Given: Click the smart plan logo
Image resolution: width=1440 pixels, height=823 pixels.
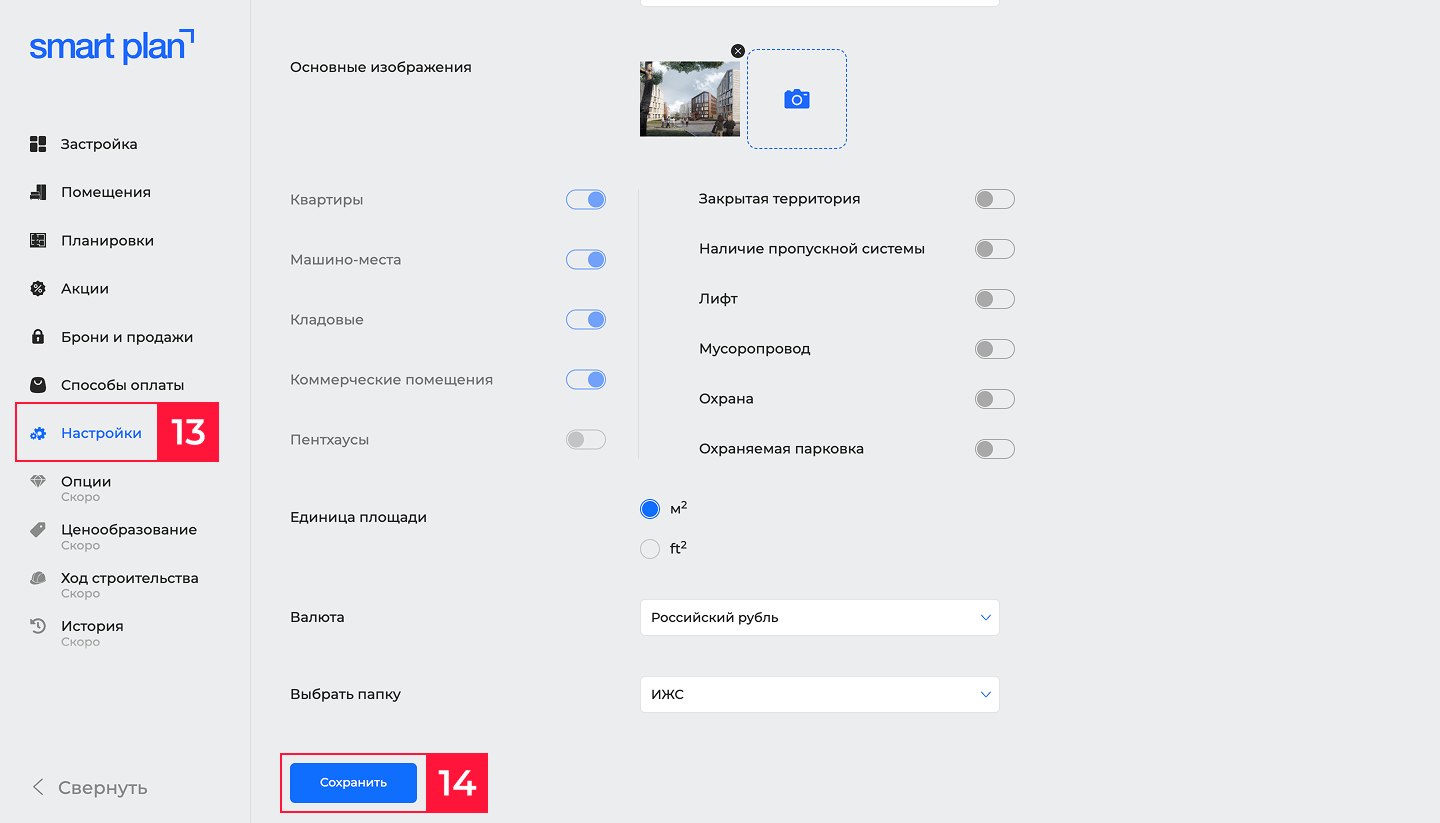Looking at the screenshot, I should click(112, 46).
